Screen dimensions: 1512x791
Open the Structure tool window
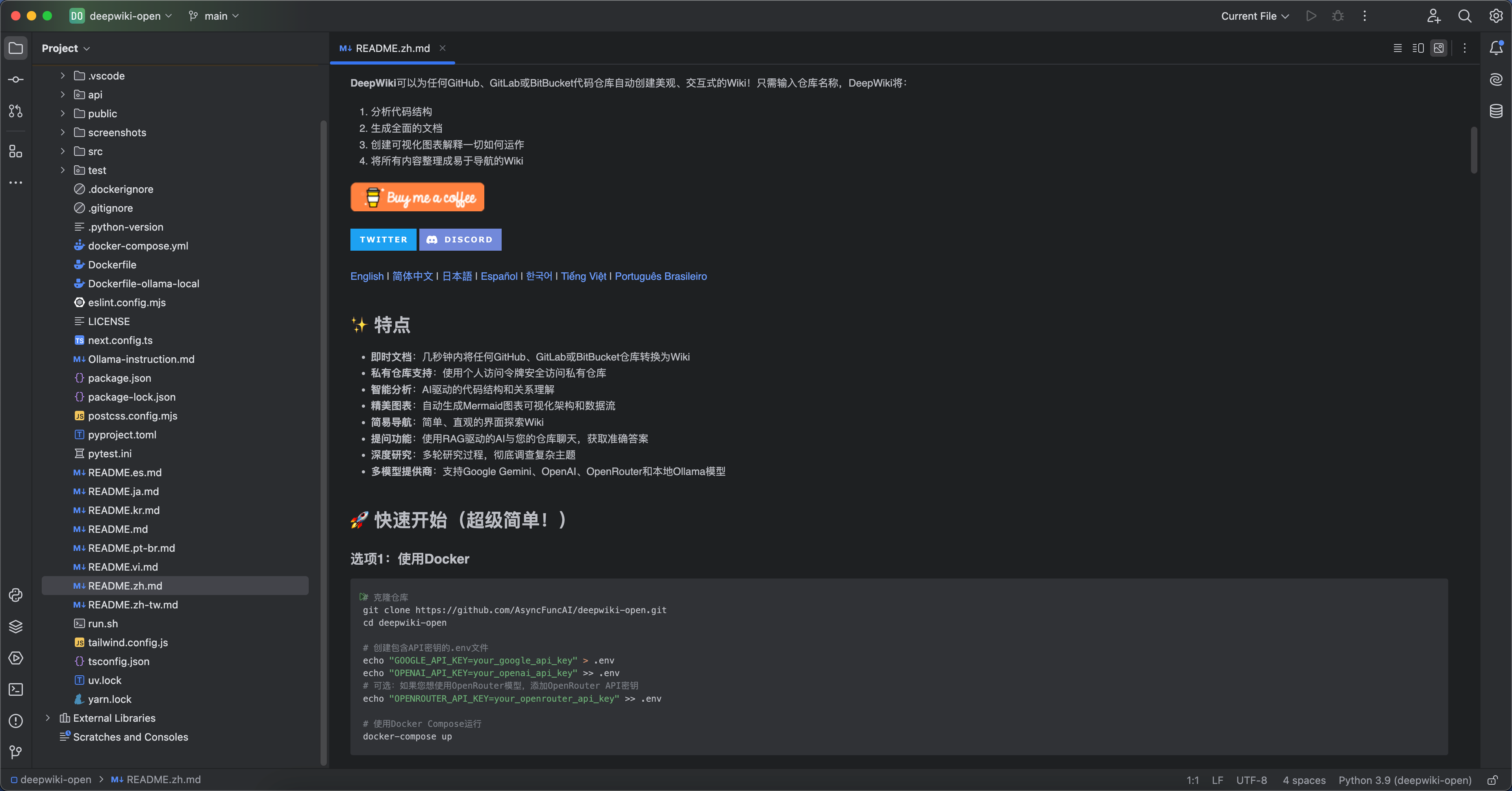pos(16,152)
